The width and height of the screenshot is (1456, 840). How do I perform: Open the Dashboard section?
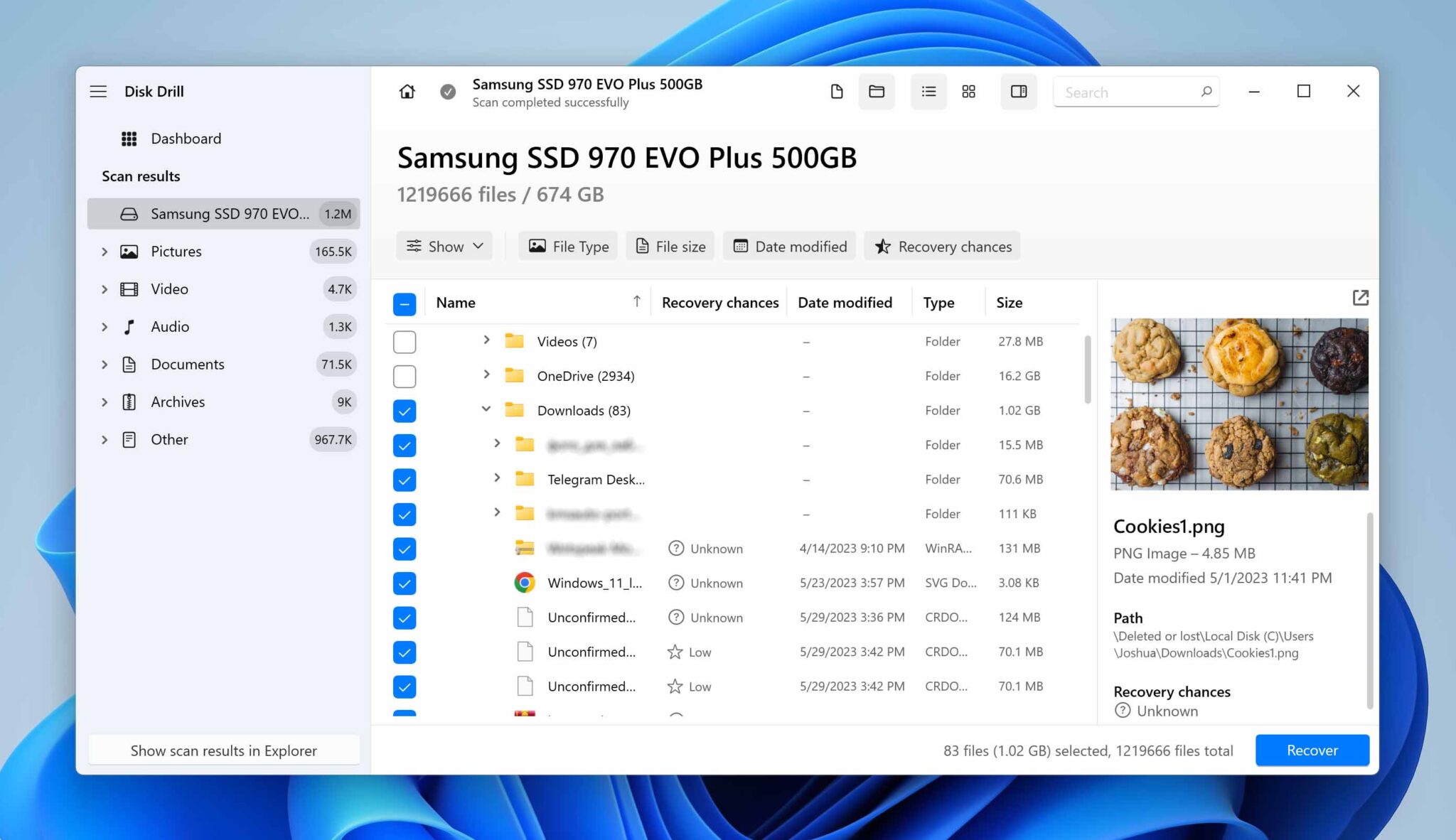(x=186, y=138)
